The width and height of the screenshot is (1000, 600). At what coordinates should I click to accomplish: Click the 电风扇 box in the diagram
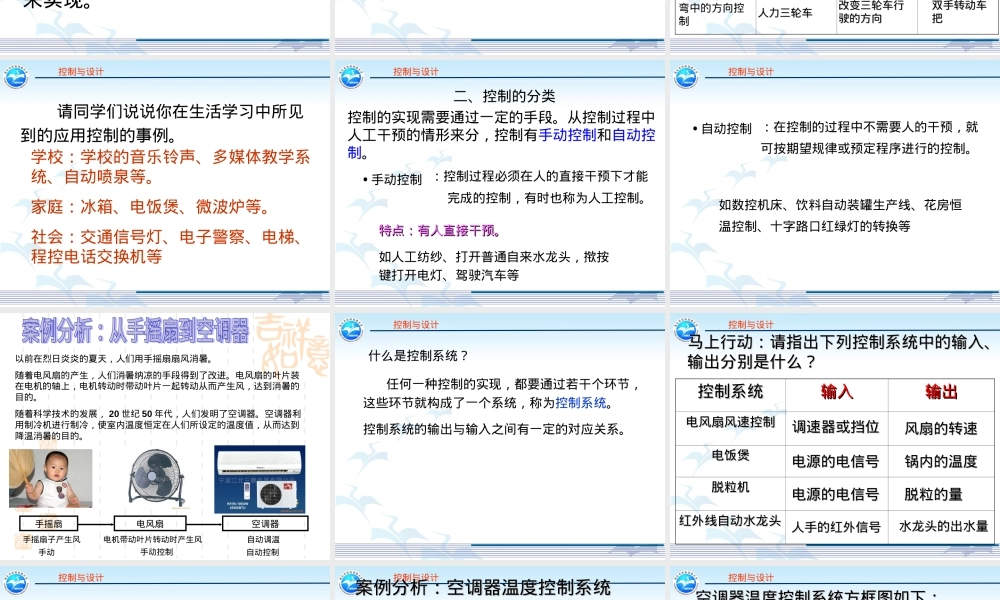[150, 523]
